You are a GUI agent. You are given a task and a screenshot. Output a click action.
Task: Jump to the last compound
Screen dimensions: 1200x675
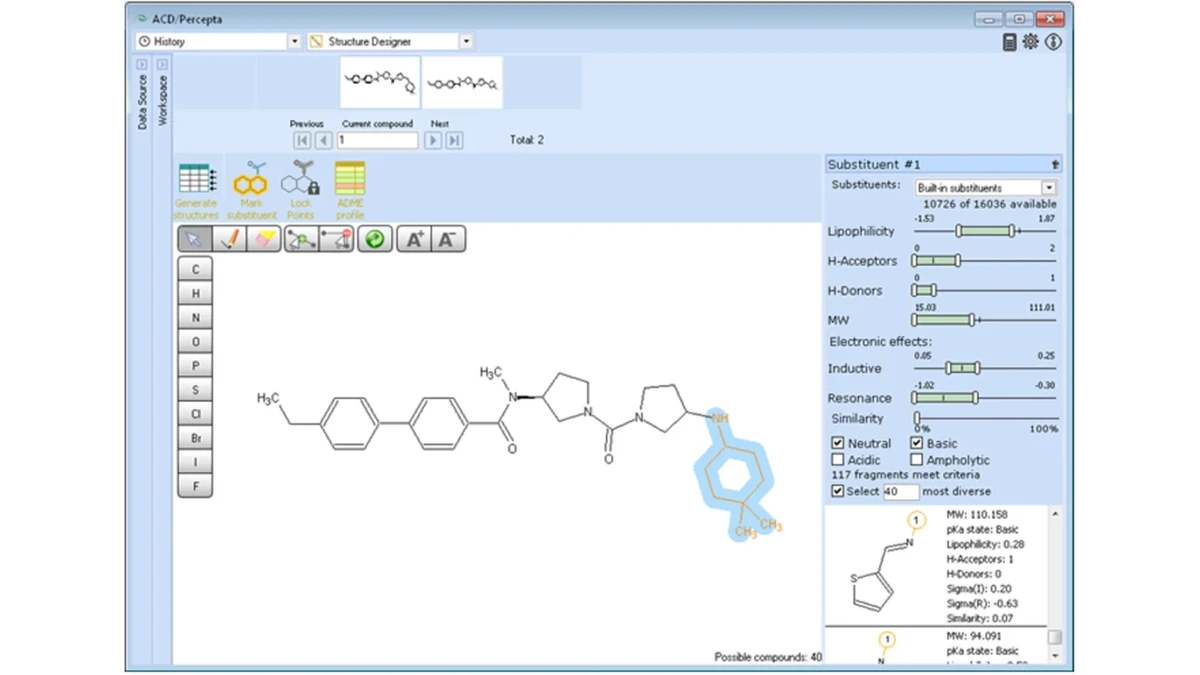coord(454,141)
